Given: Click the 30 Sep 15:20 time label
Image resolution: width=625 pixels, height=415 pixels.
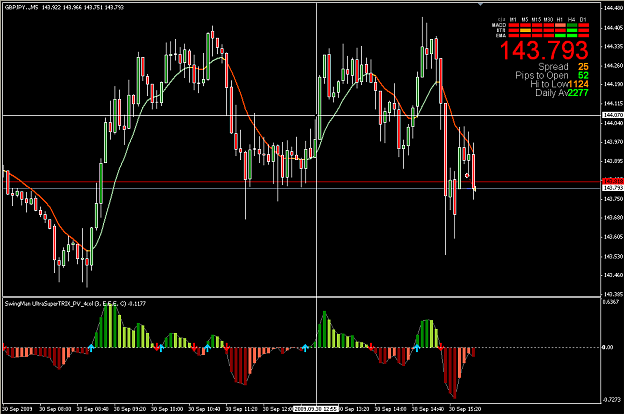Looking at the screenshot, I should 465,409.
